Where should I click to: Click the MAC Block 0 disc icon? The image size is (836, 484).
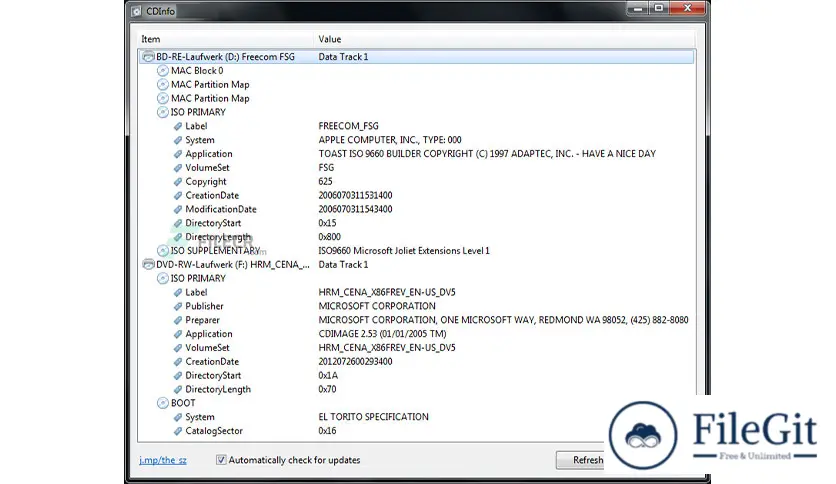coord(163,70)
